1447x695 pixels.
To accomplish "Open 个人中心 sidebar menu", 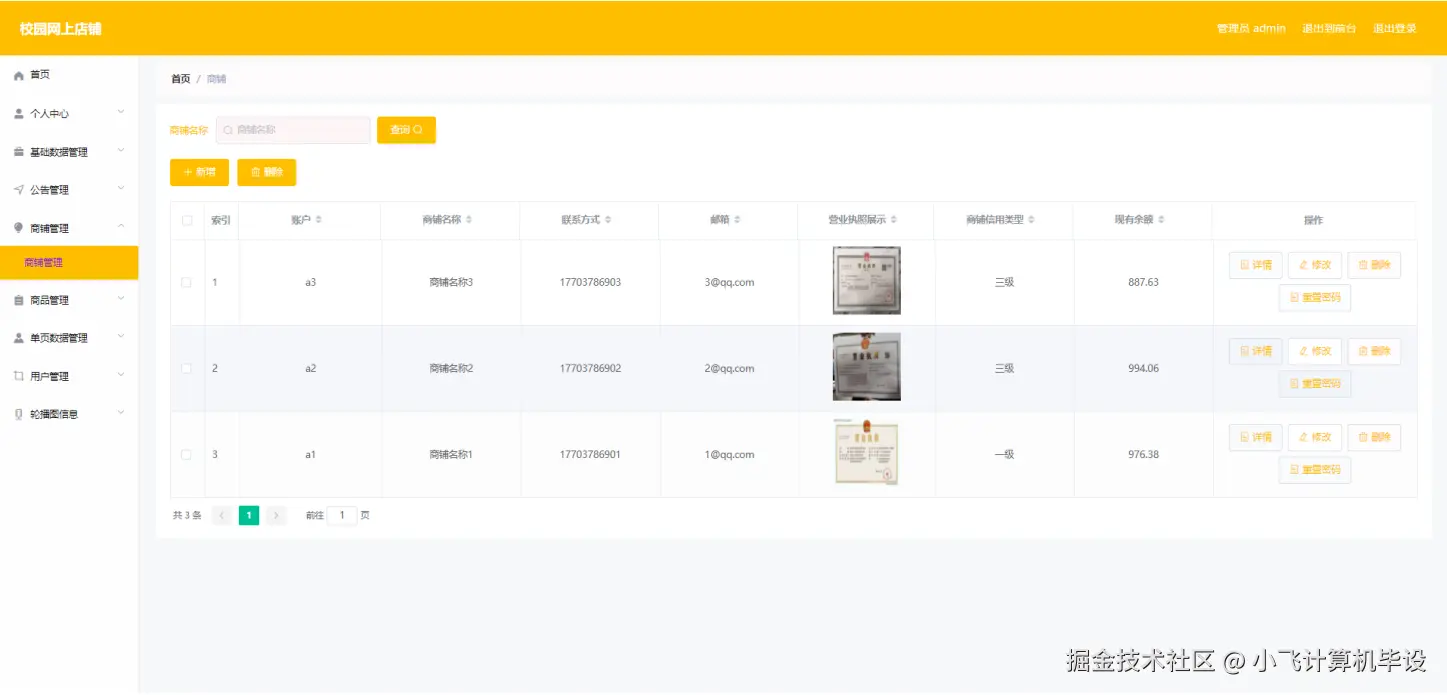I will point(69,114).
